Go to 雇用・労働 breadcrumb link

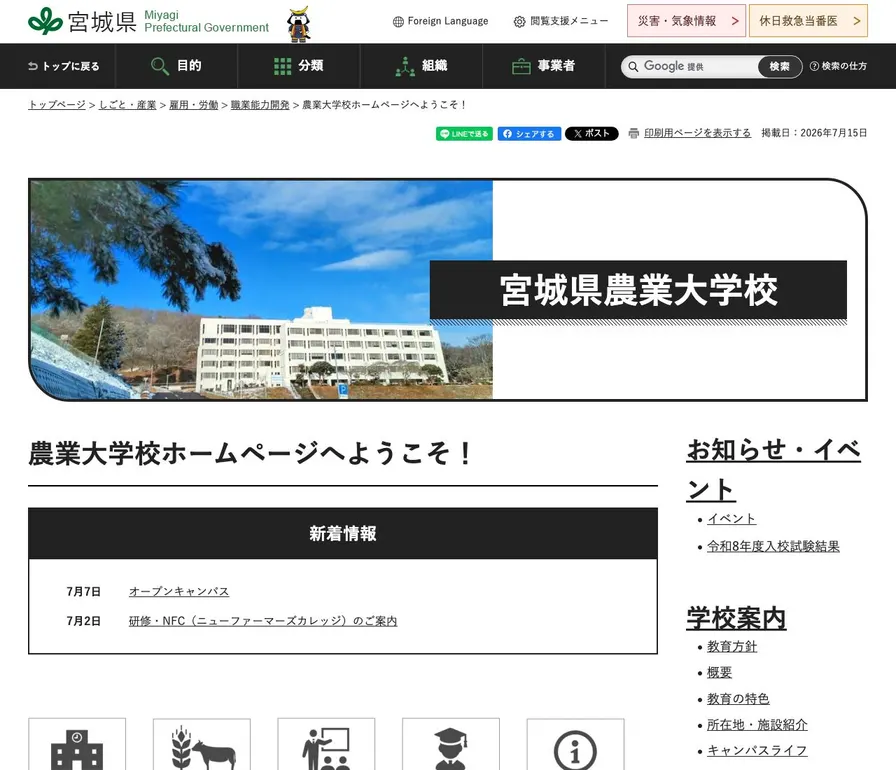point(194,105)
